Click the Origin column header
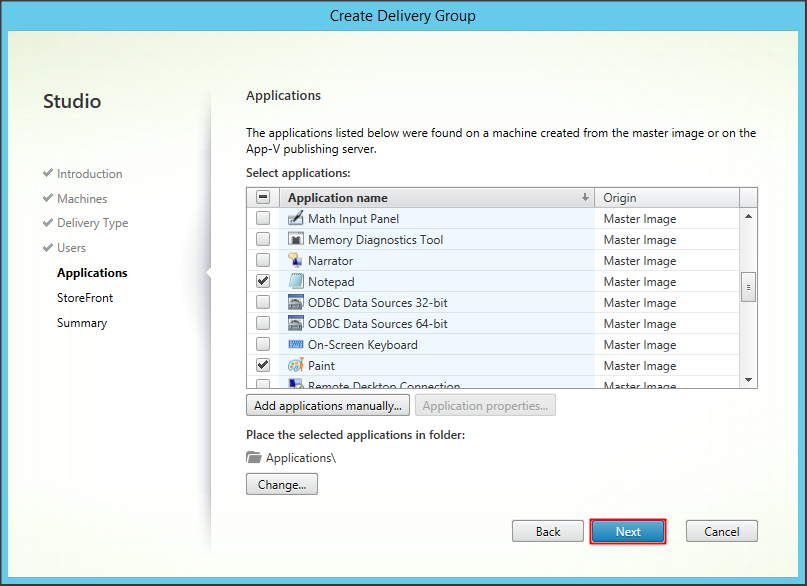Viewport: 807px width, 586px height. point(666,198)
